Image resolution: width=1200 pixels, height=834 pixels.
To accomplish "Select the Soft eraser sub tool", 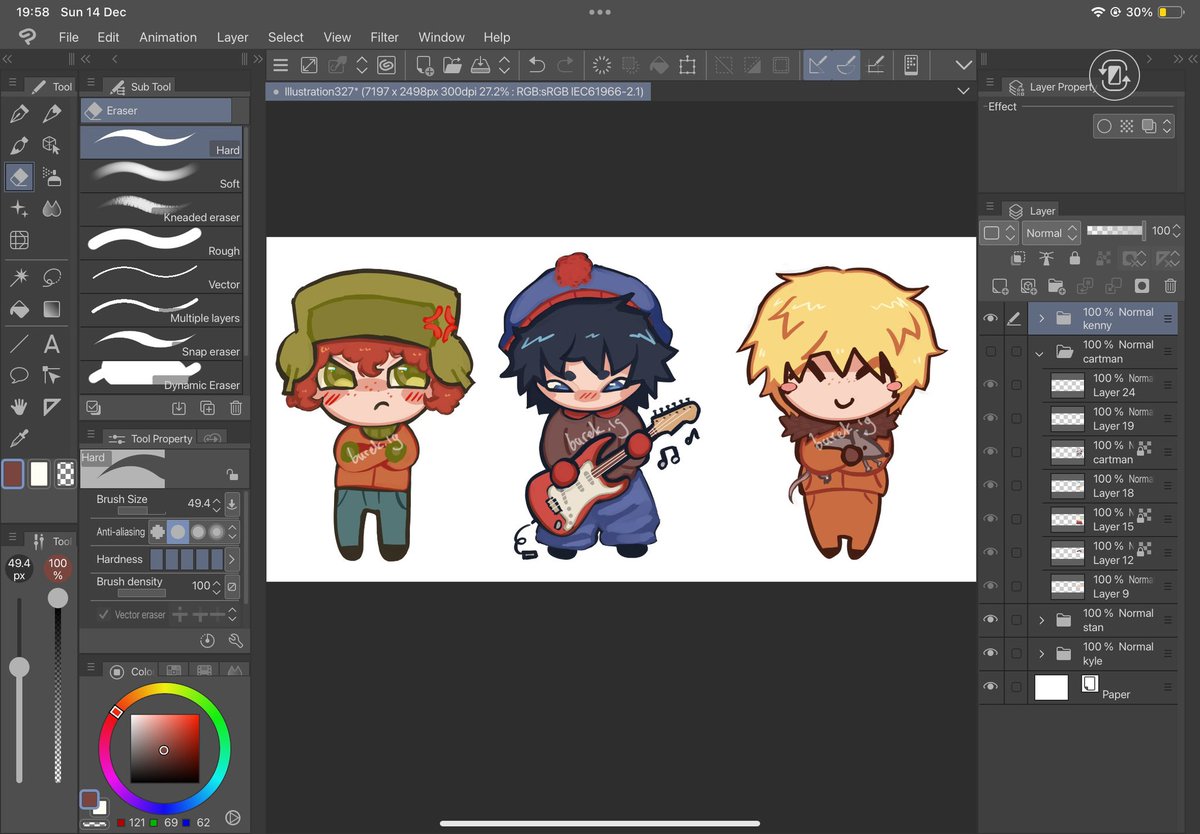I will 161,176.
